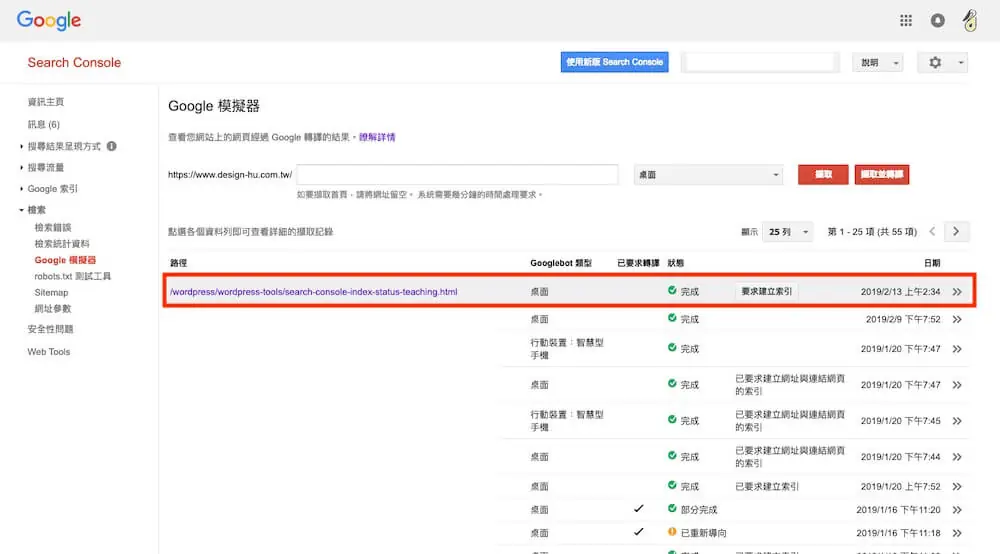This screenshot has height=554, width=1000.
Task: Click the red 擷取 button
Action: (823, 175)
